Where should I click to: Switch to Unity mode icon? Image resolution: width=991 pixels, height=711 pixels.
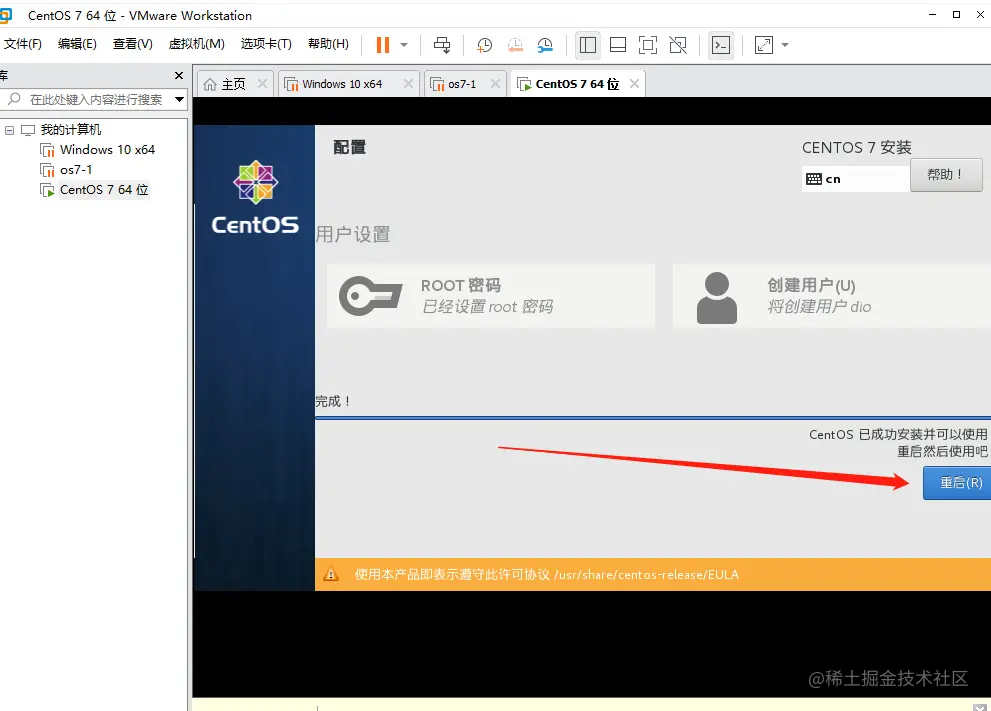click(x=678, y=45)
